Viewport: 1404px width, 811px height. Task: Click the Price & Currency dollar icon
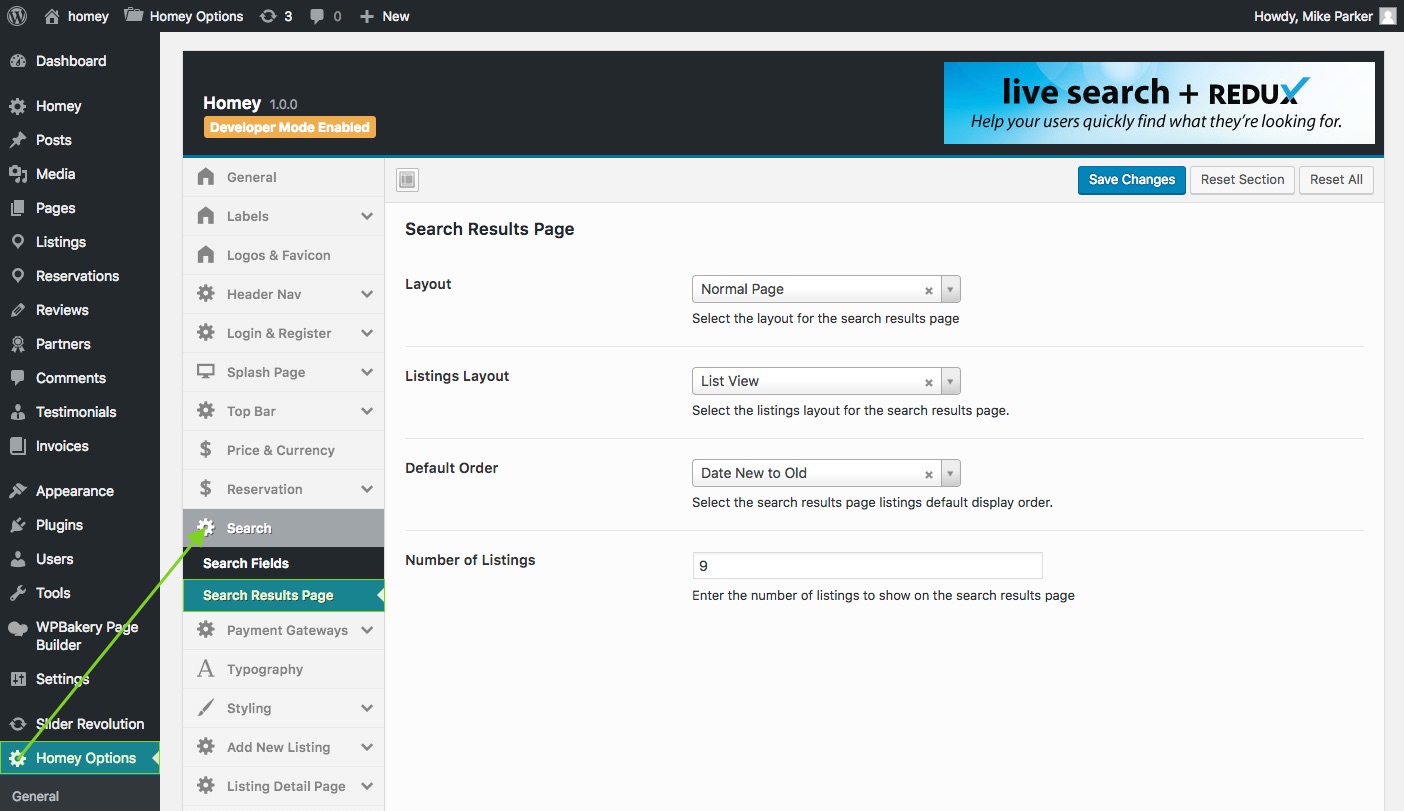206,450
